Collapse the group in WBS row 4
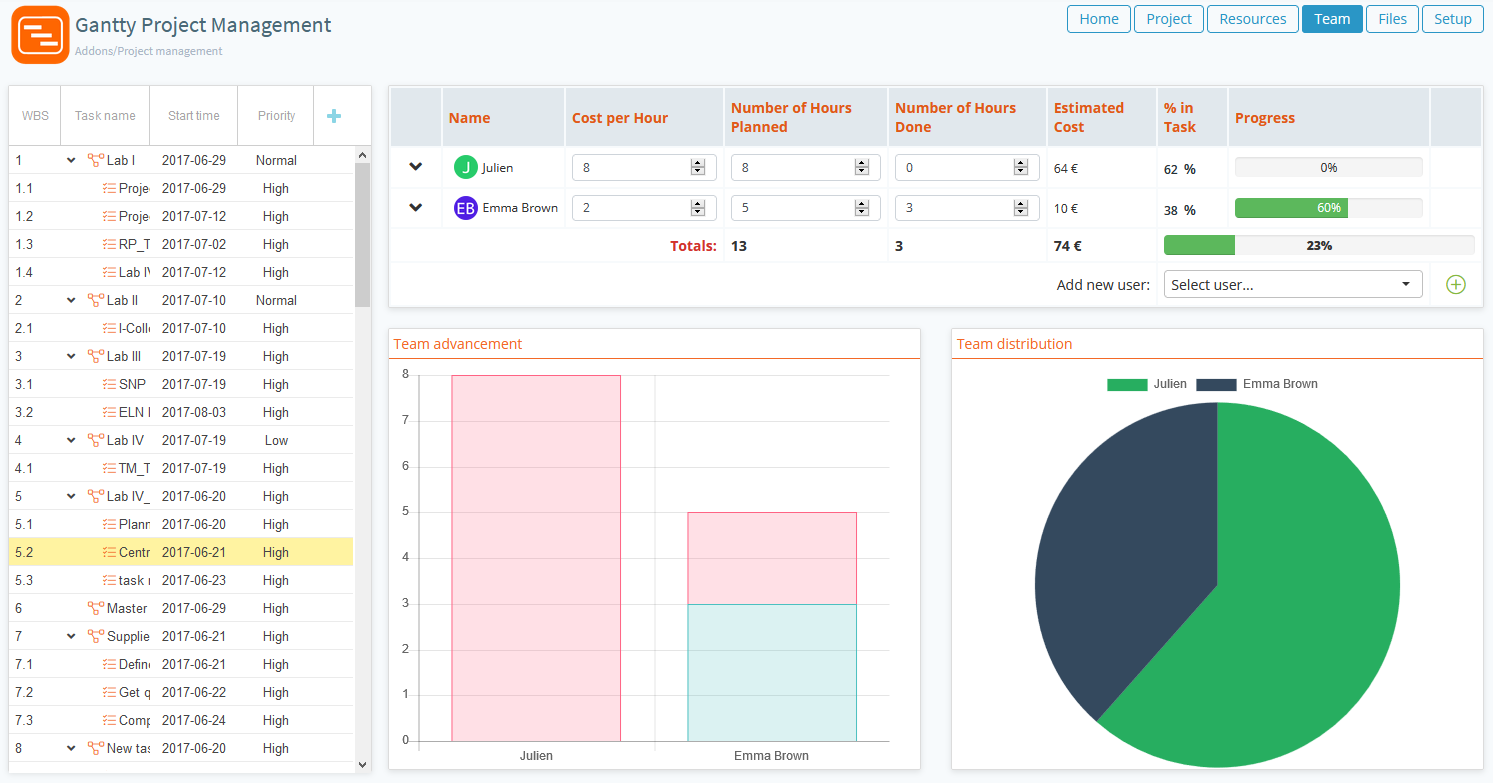The height and width of the screenshot is (783, 1493). (71, 440)
